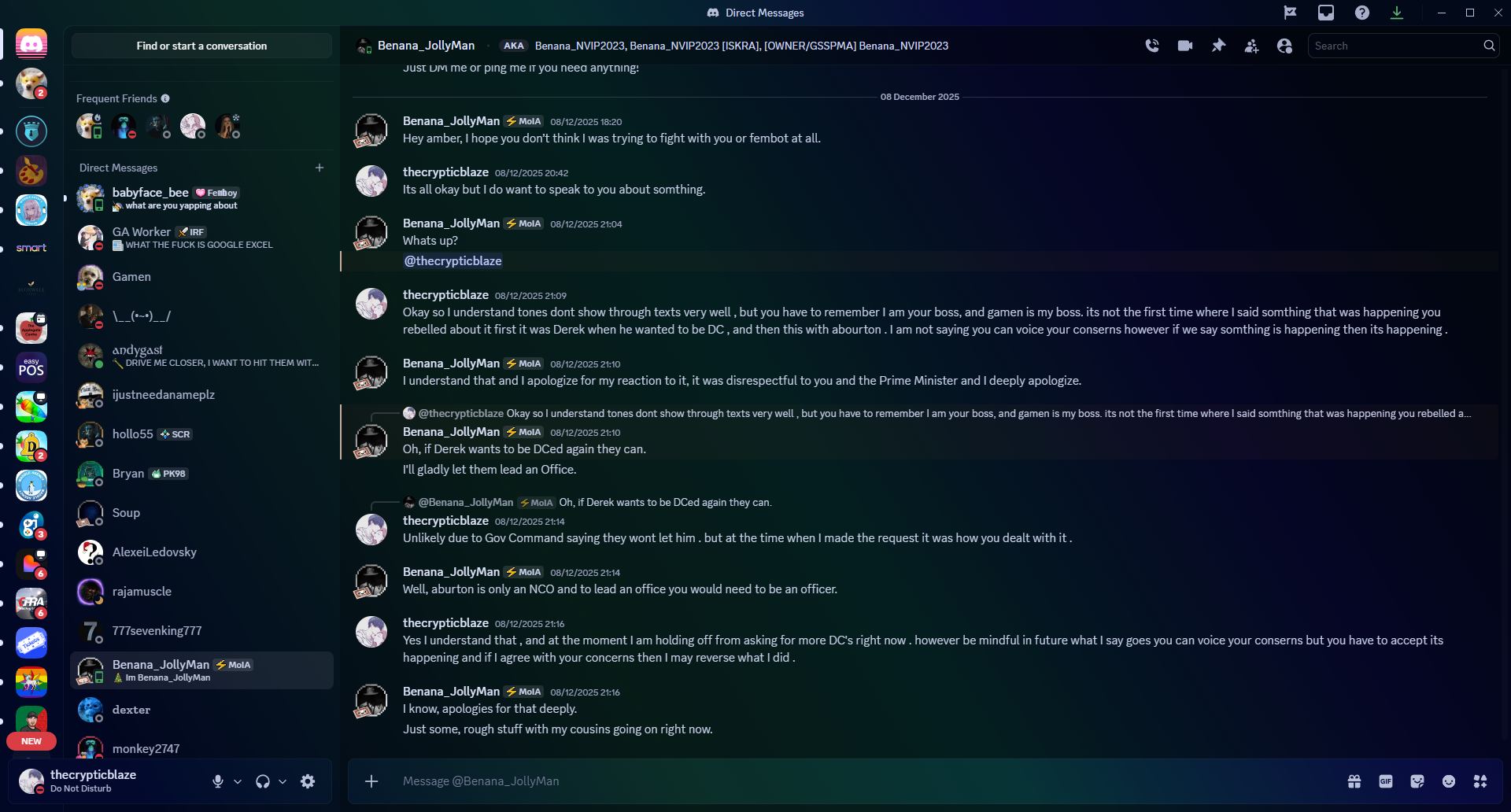Open the attachment plus menu
This screenshot has height=812, width=1511.
371,781
